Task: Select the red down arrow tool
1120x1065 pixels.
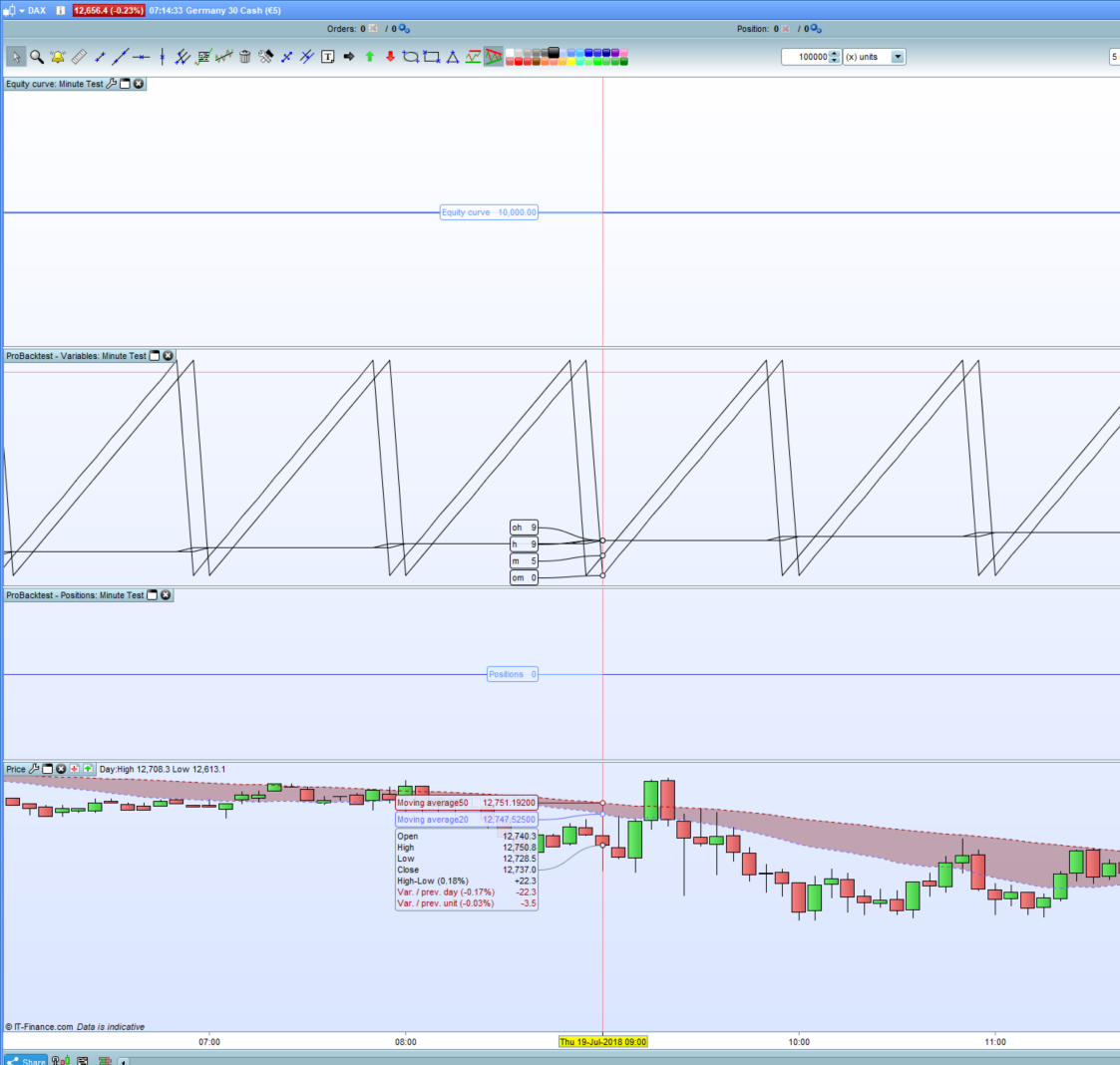Action: click(x=390, y=57)
